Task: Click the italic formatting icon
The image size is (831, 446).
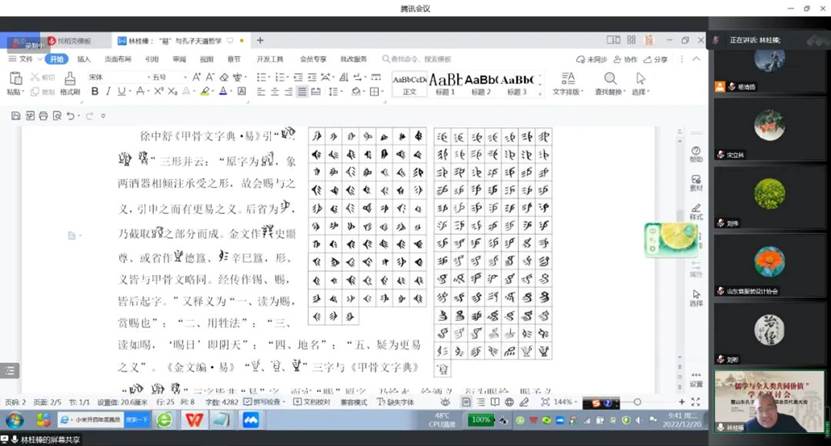Action: [x=108, y=91]
